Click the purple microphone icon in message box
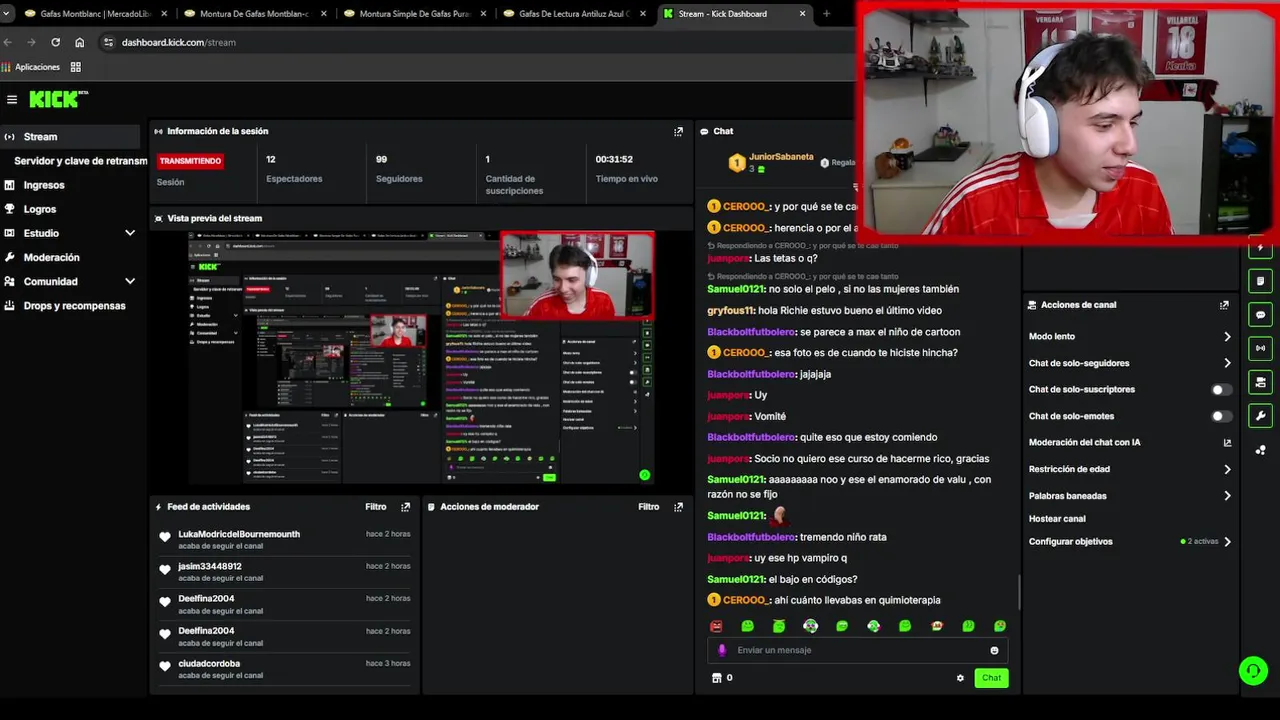1280x720 pixels. pyautogui.click(x=722, y=650)
